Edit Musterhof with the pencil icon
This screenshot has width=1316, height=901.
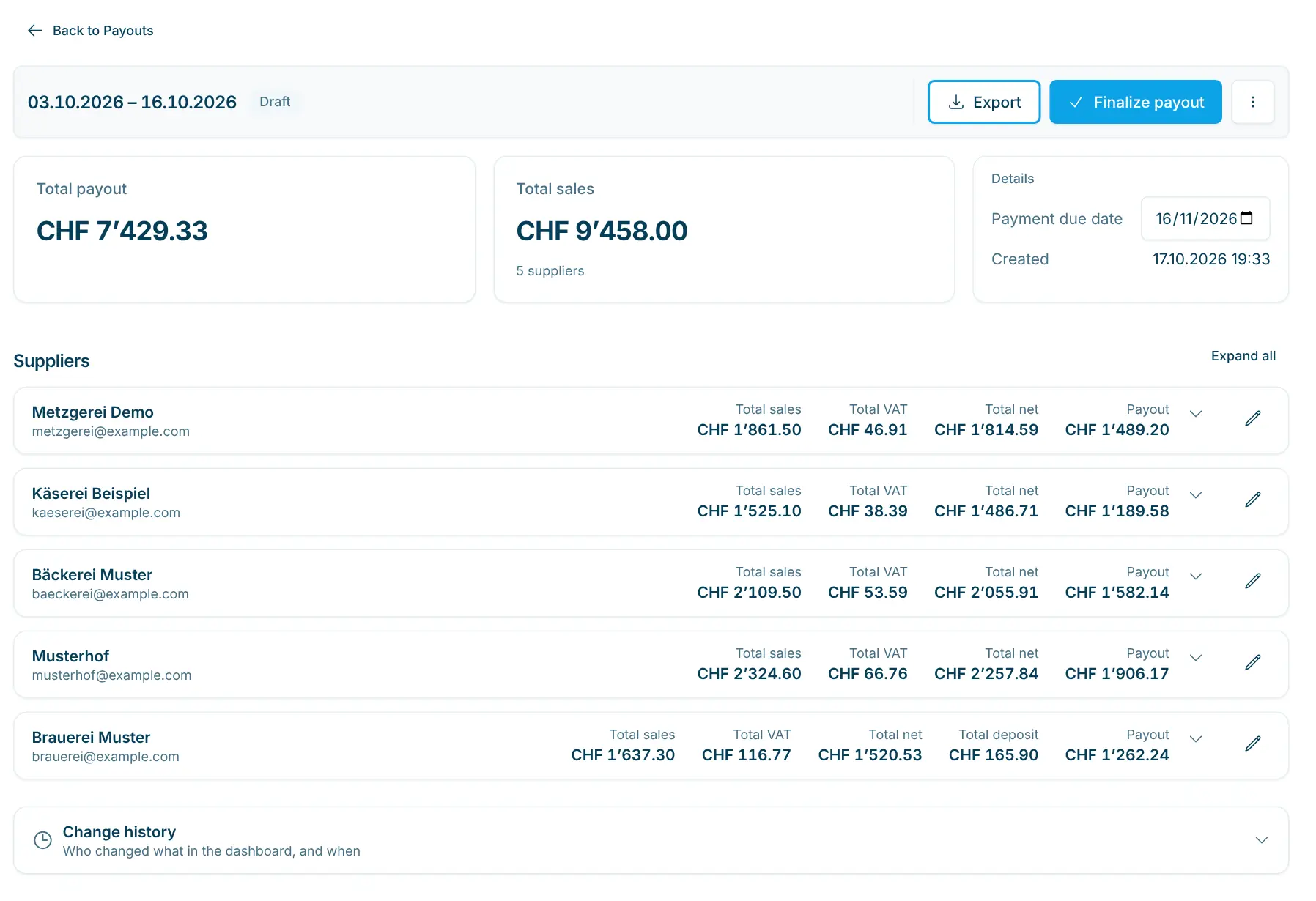[1252, 662]
